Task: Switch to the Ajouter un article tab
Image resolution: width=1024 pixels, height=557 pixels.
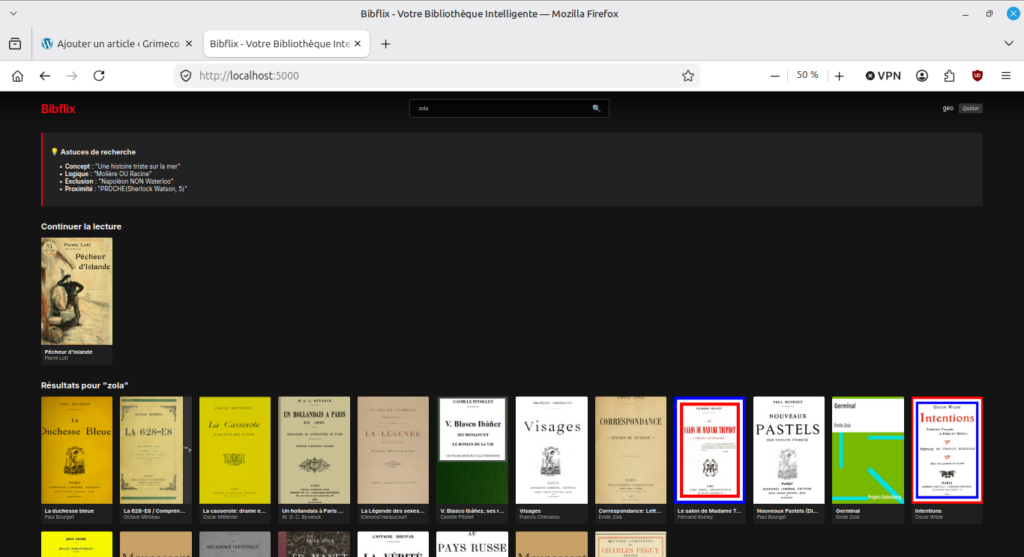Action: (110, 44)
